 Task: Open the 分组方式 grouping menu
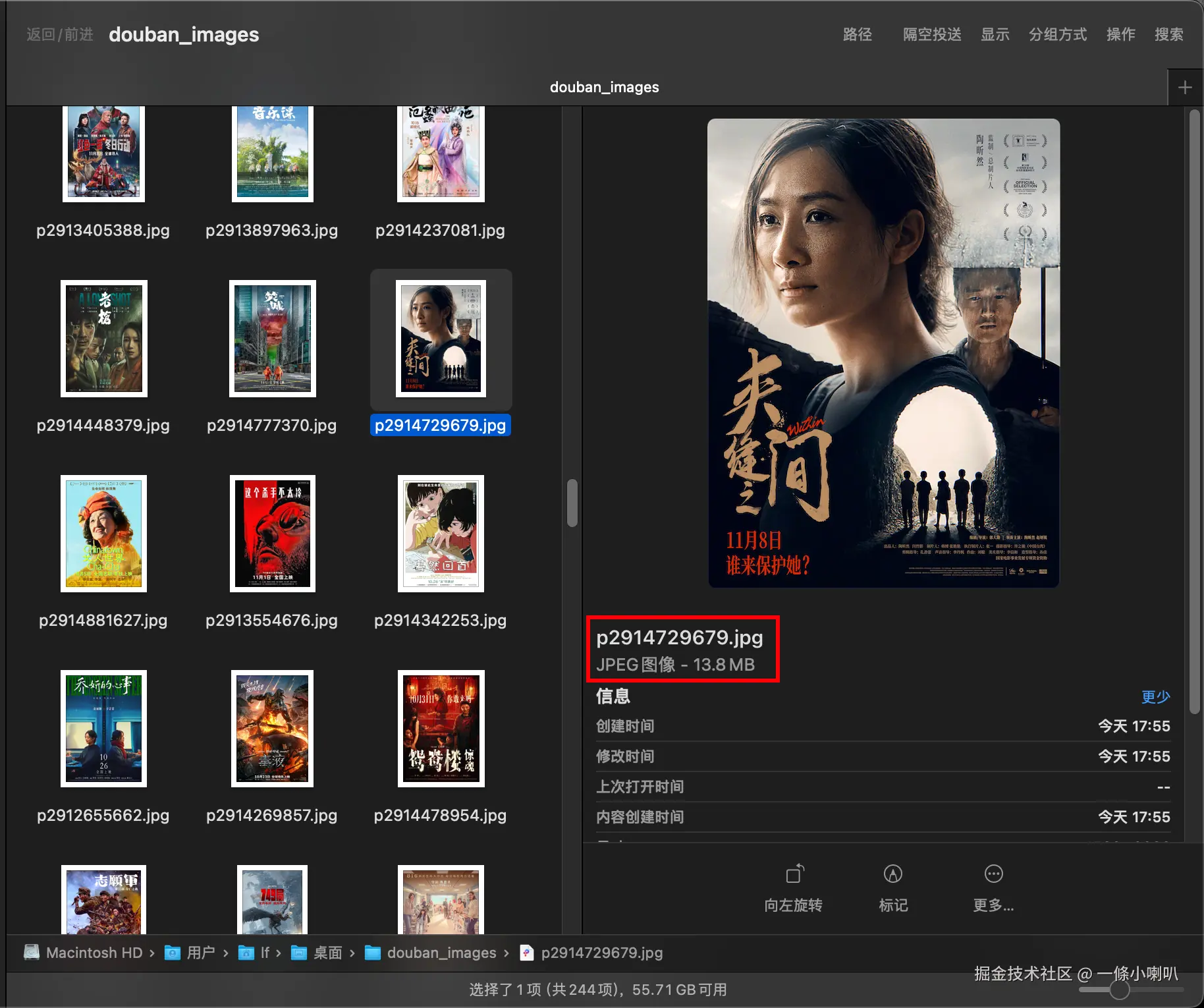(x=1058, y=34)
